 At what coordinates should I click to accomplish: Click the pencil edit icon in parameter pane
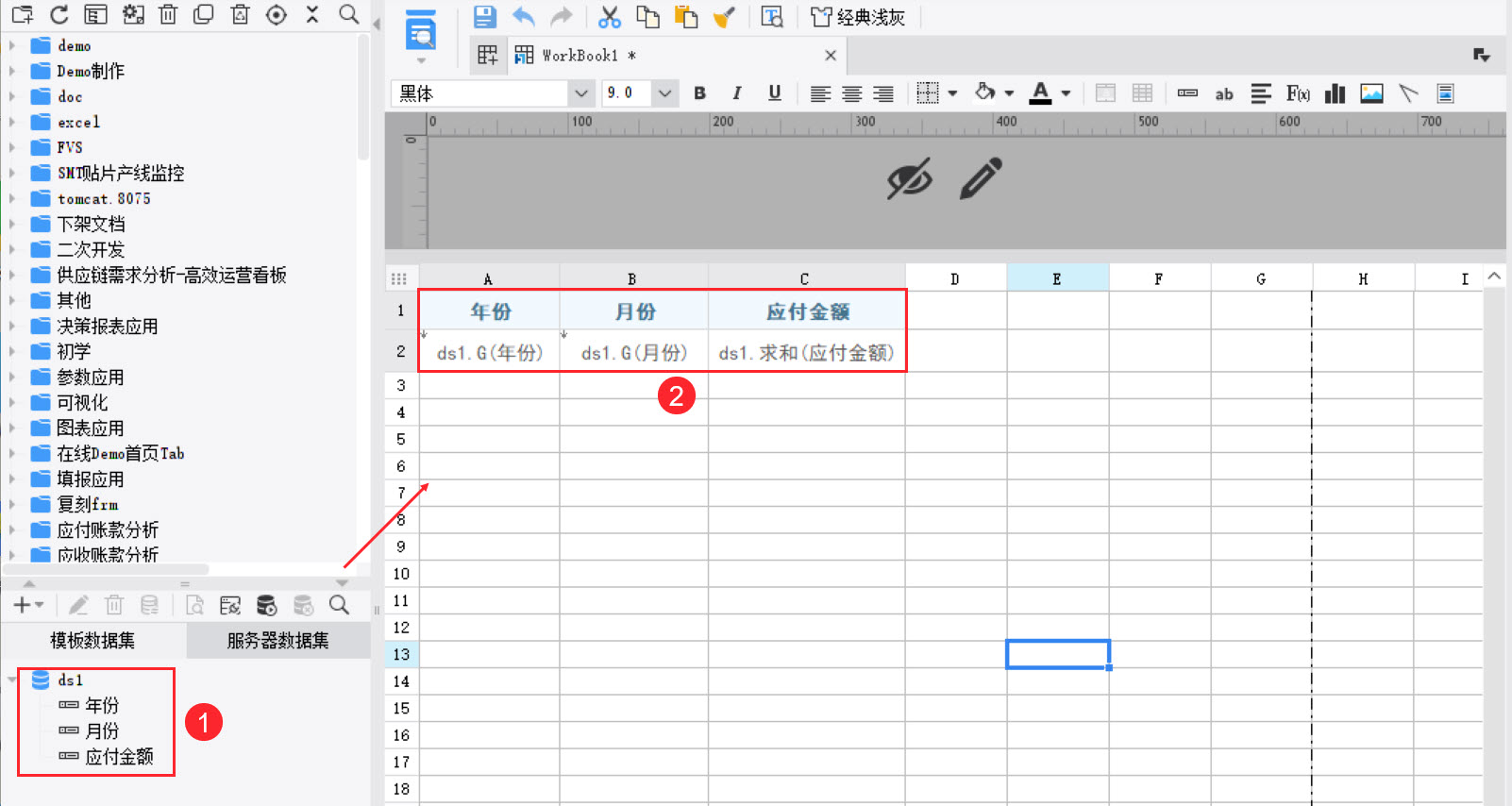[981, 178]
